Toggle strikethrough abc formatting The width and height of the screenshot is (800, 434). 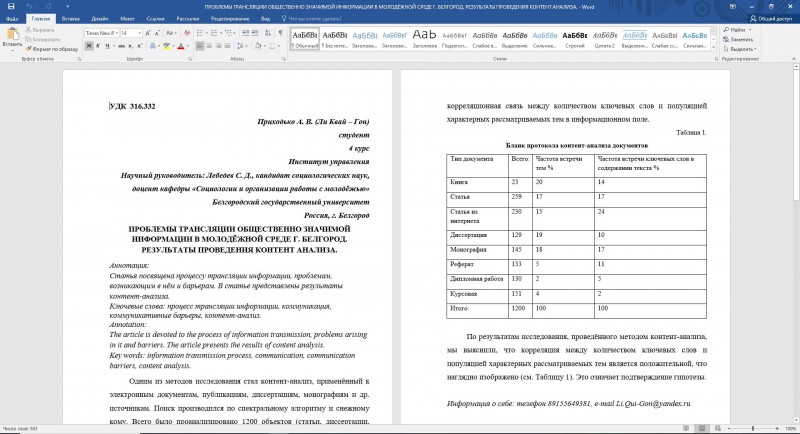pyautogui.click(x=121, y=46)
